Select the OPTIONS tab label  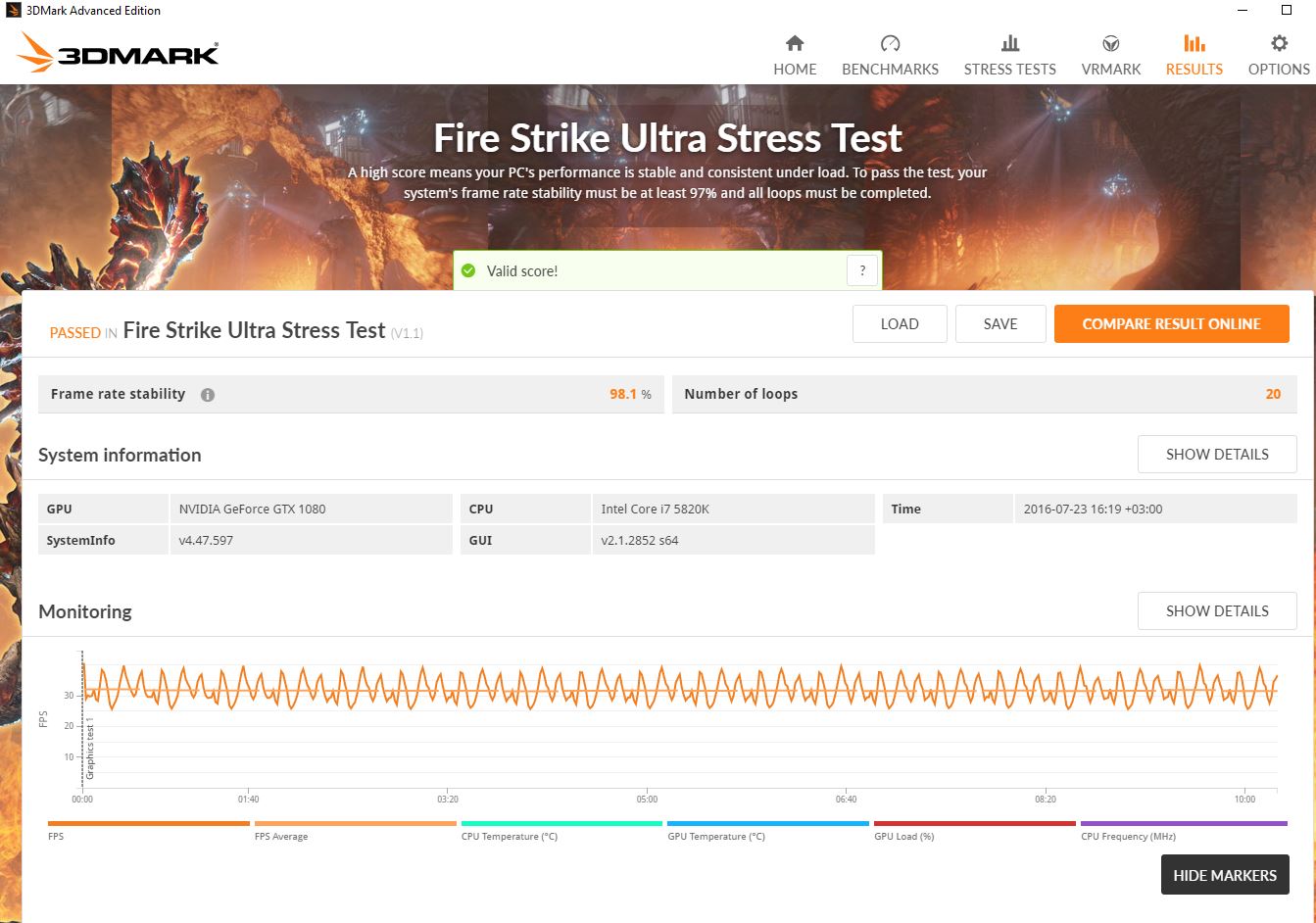pyautogui.click(x=1279, y=70)
